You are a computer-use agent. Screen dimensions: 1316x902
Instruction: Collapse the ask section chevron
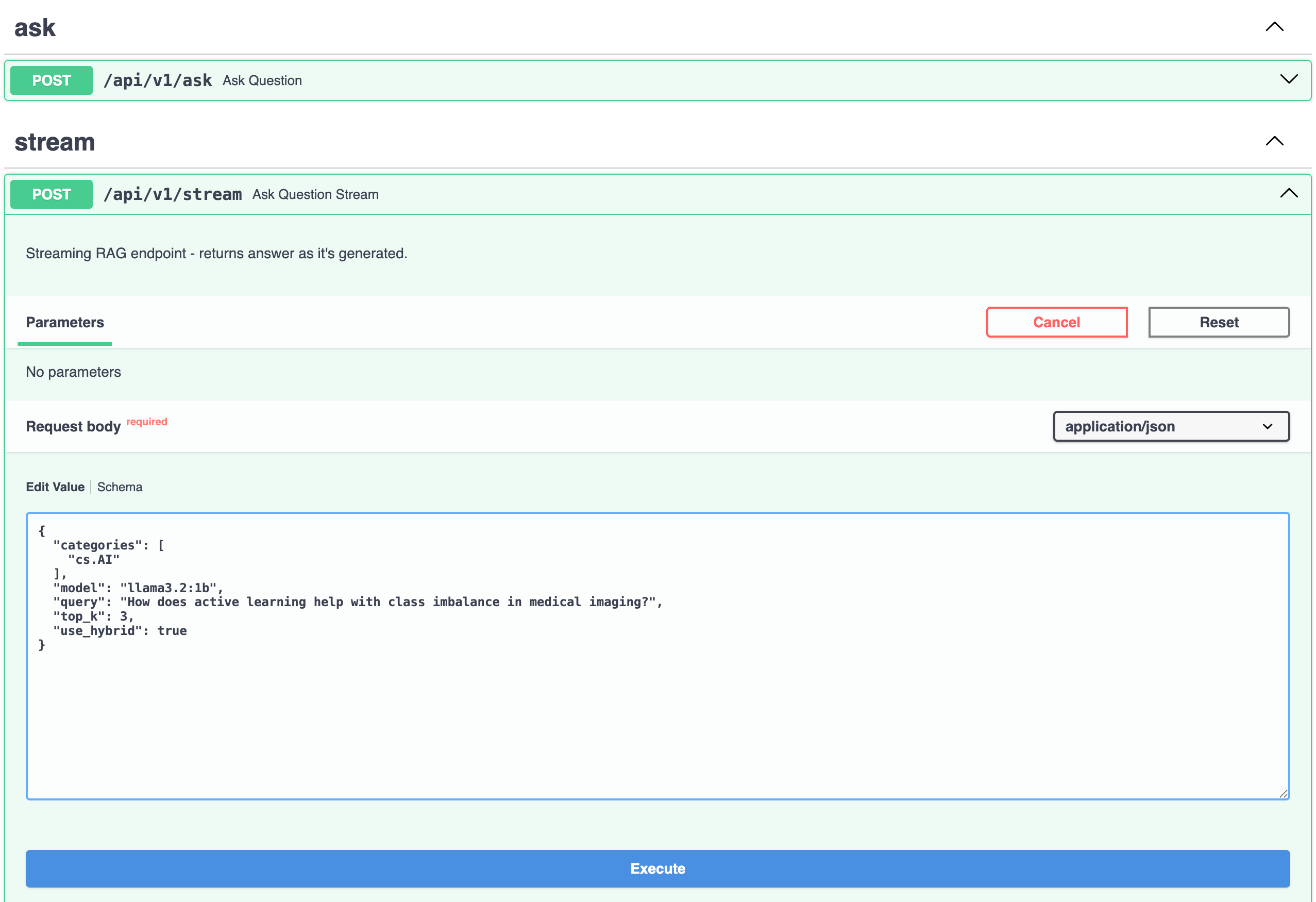click(x=1274, y=27)
